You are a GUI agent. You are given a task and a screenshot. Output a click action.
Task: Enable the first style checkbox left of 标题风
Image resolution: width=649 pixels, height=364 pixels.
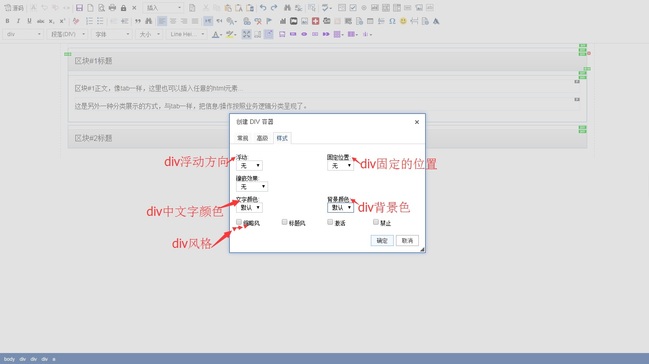coord(239,222)
